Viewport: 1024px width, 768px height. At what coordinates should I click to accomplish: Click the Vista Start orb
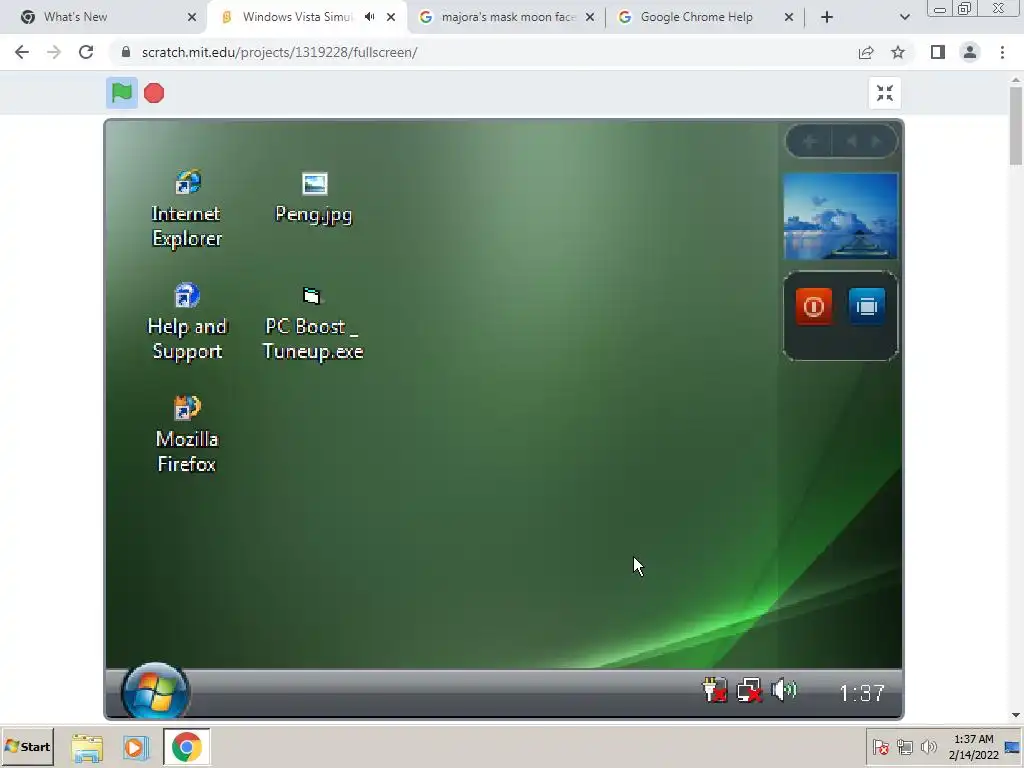click(155, 692)
